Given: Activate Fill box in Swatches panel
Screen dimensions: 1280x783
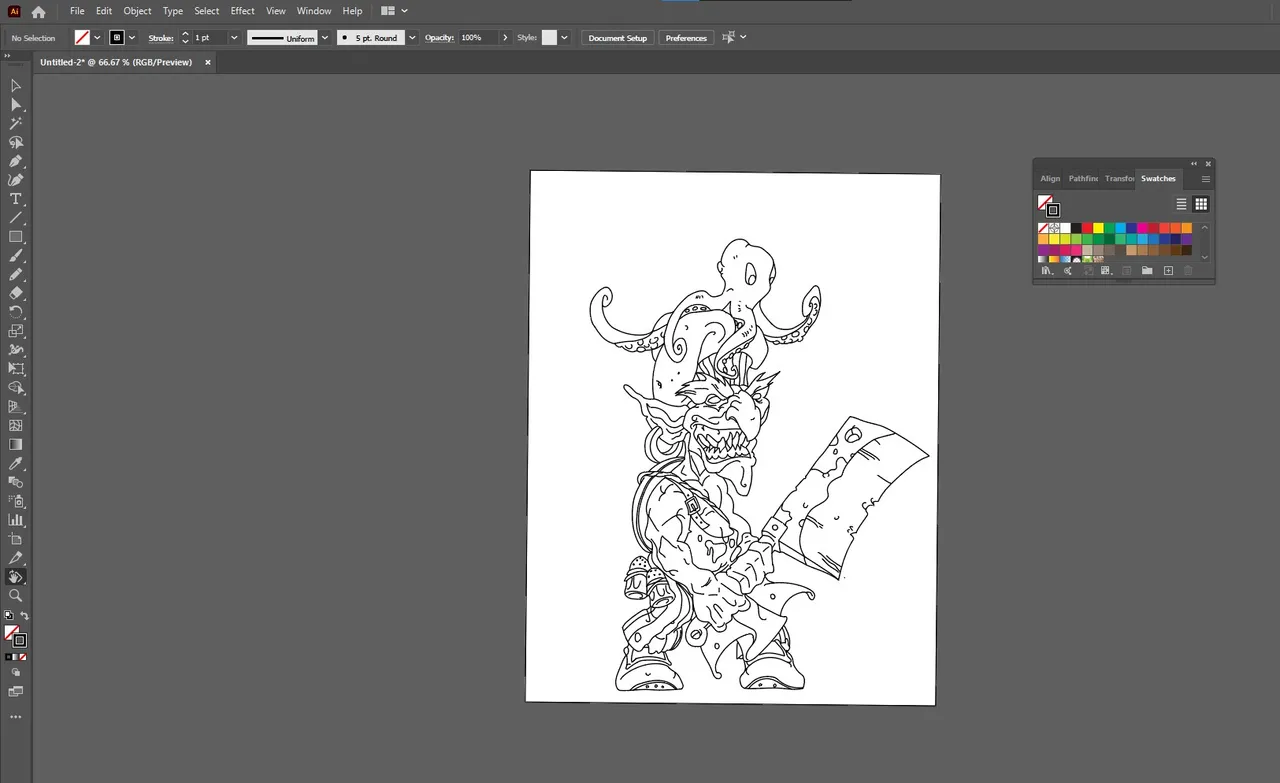Looking at the screenshot, I should 1044,202.
